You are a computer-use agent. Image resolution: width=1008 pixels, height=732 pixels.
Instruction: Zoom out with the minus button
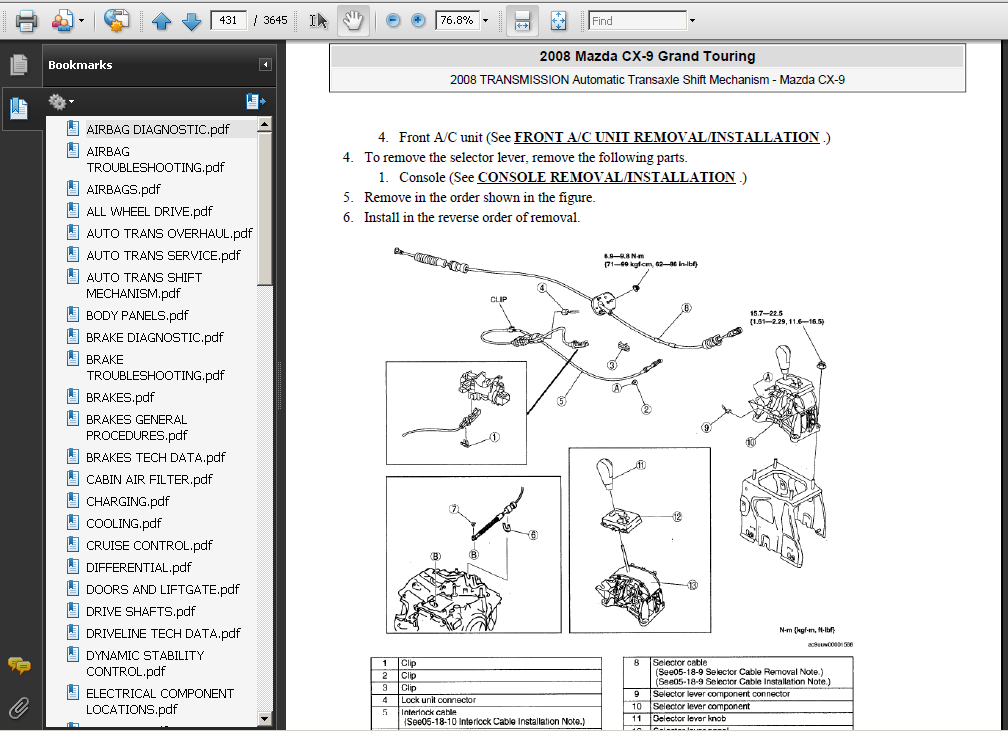point(393,21)
